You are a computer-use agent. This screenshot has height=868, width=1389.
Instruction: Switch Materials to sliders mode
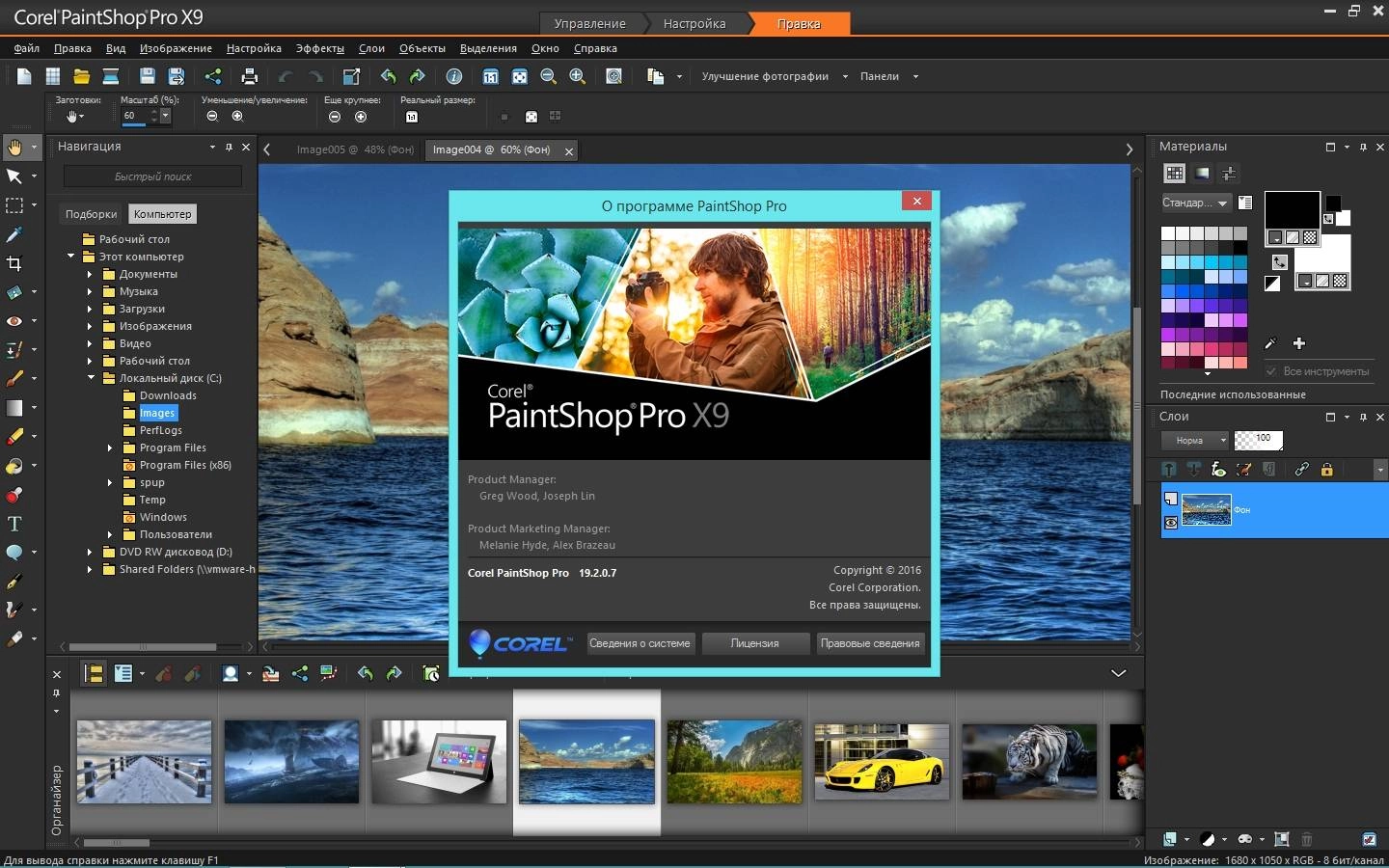pyautogui.click(x=1229, y=174)
